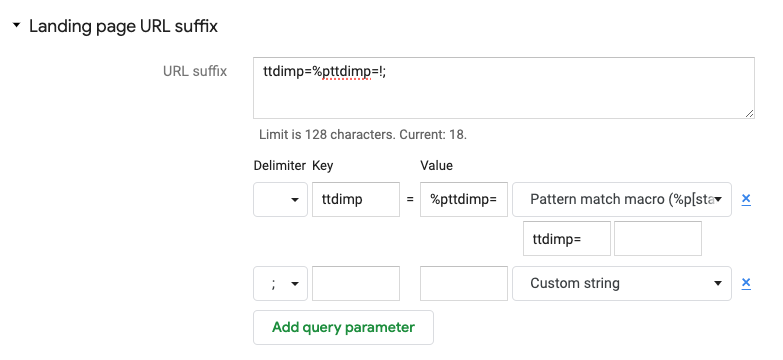Click the URL suffix field label
This screenshot has height=360, width=783.
tap(195, 71)
